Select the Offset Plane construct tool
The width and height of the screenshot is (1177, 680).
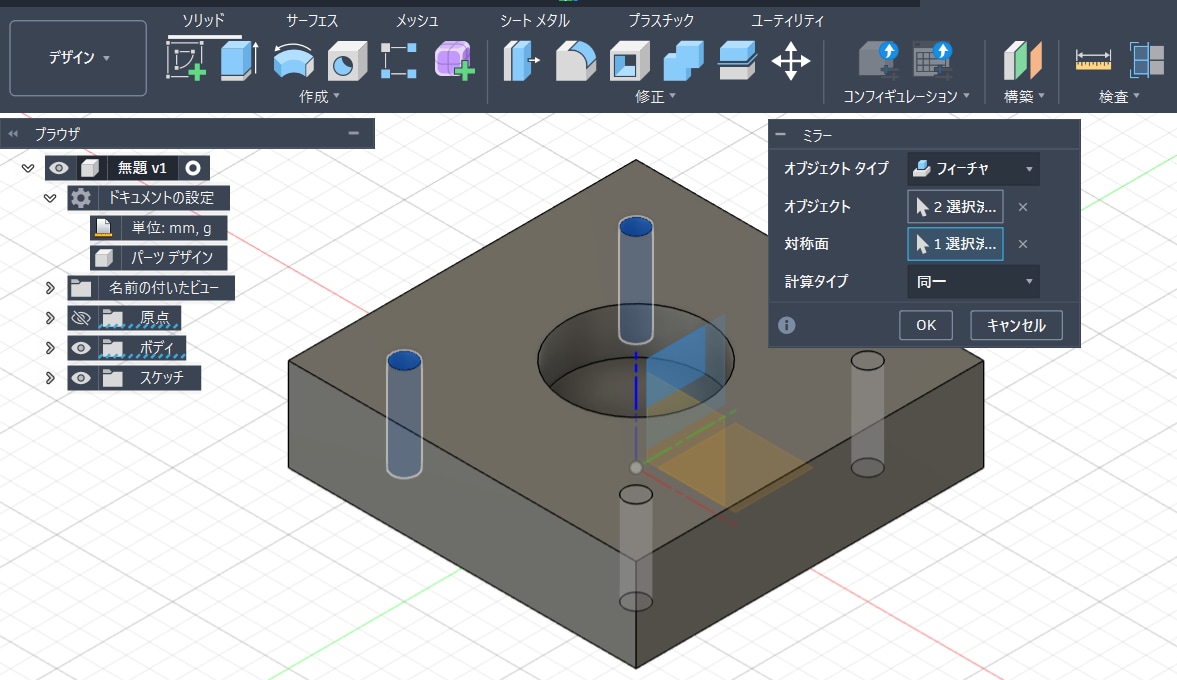coord(1022,61)
